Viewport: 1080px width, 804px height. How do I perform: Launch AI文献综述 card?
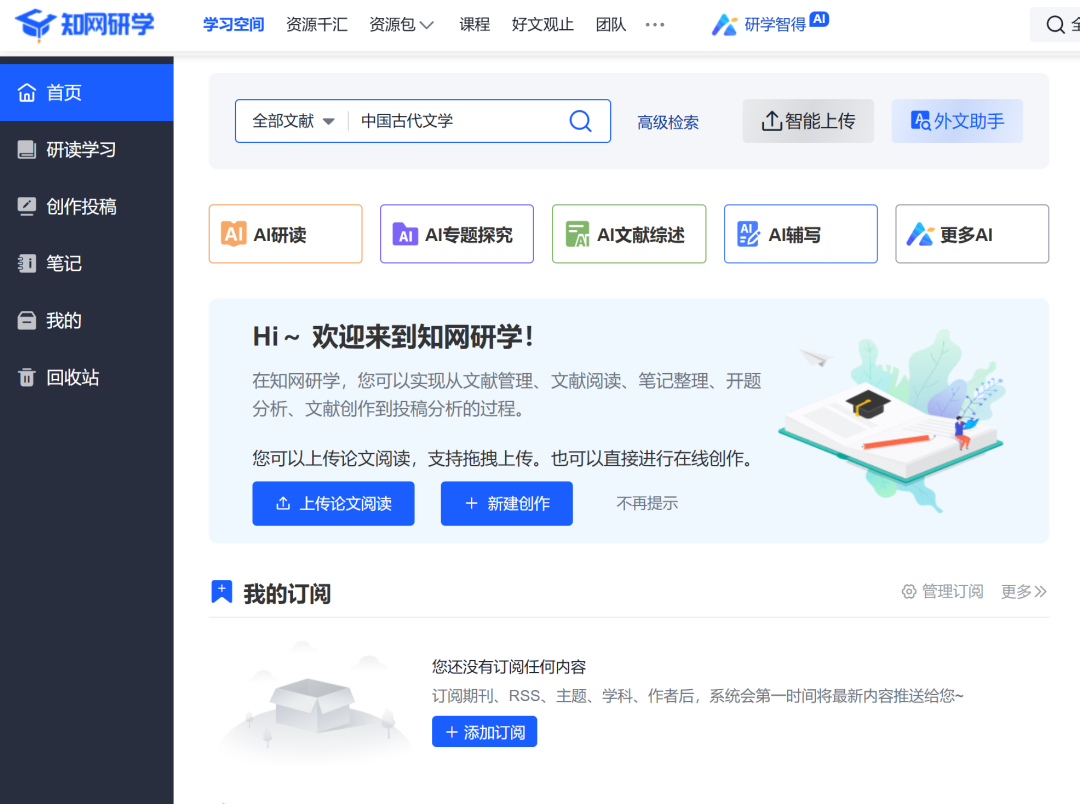[629, 234]
